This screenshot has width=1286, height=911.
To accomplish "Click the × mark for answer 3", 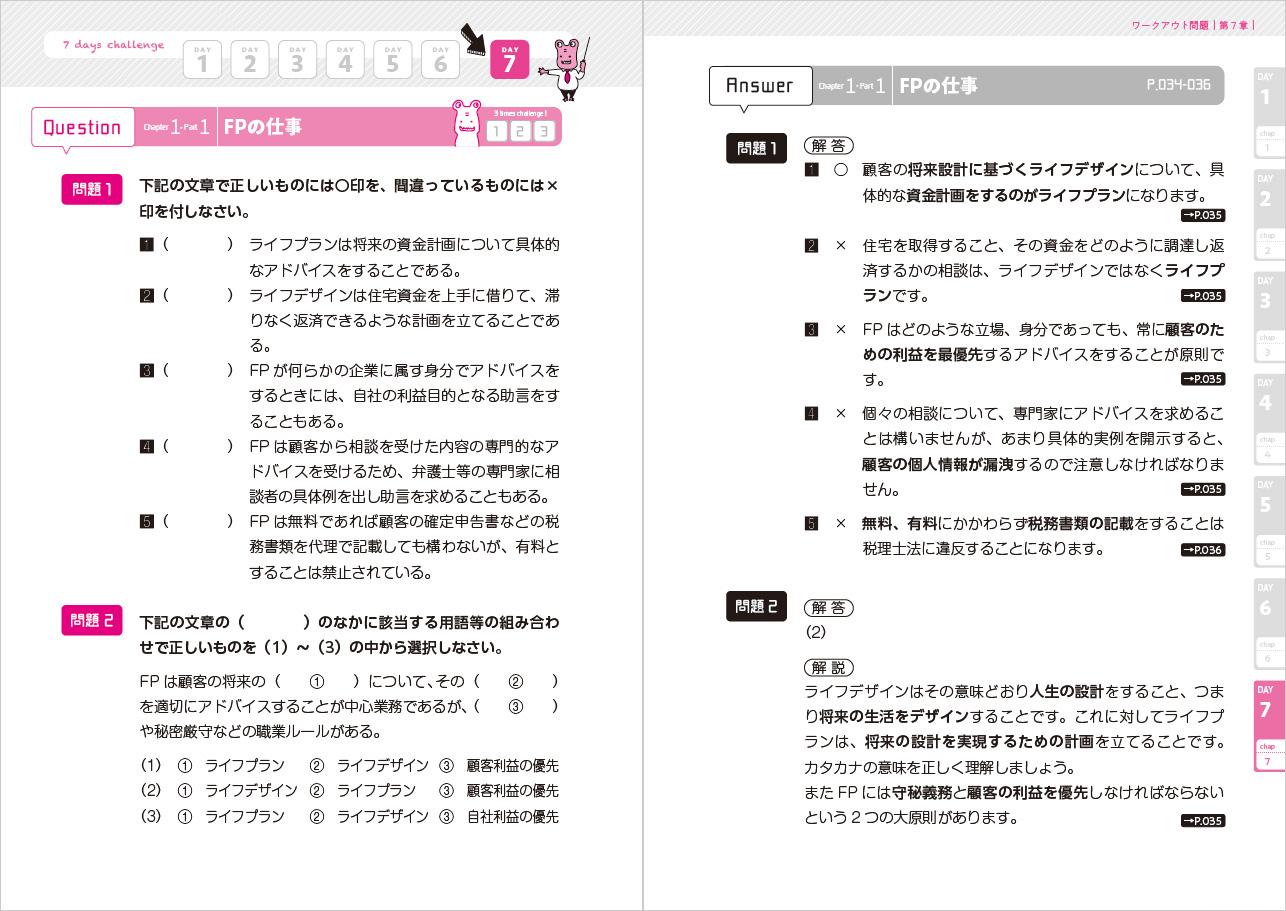I will (841, 329).
